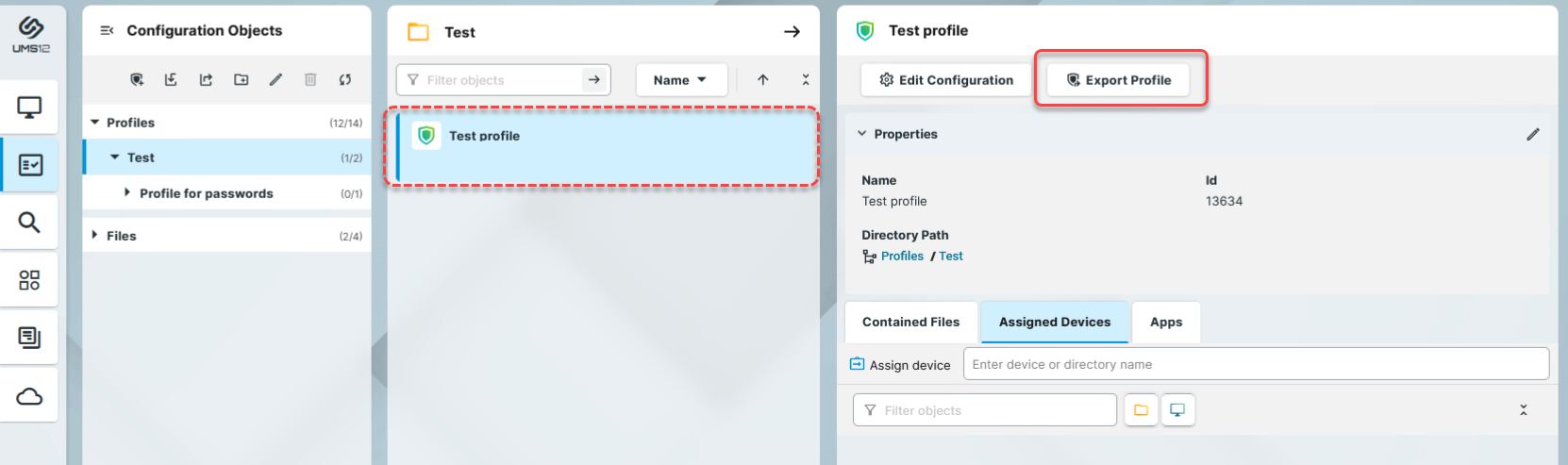
Task: Open the Name sort dropdown
Action: tap(680, 80)
